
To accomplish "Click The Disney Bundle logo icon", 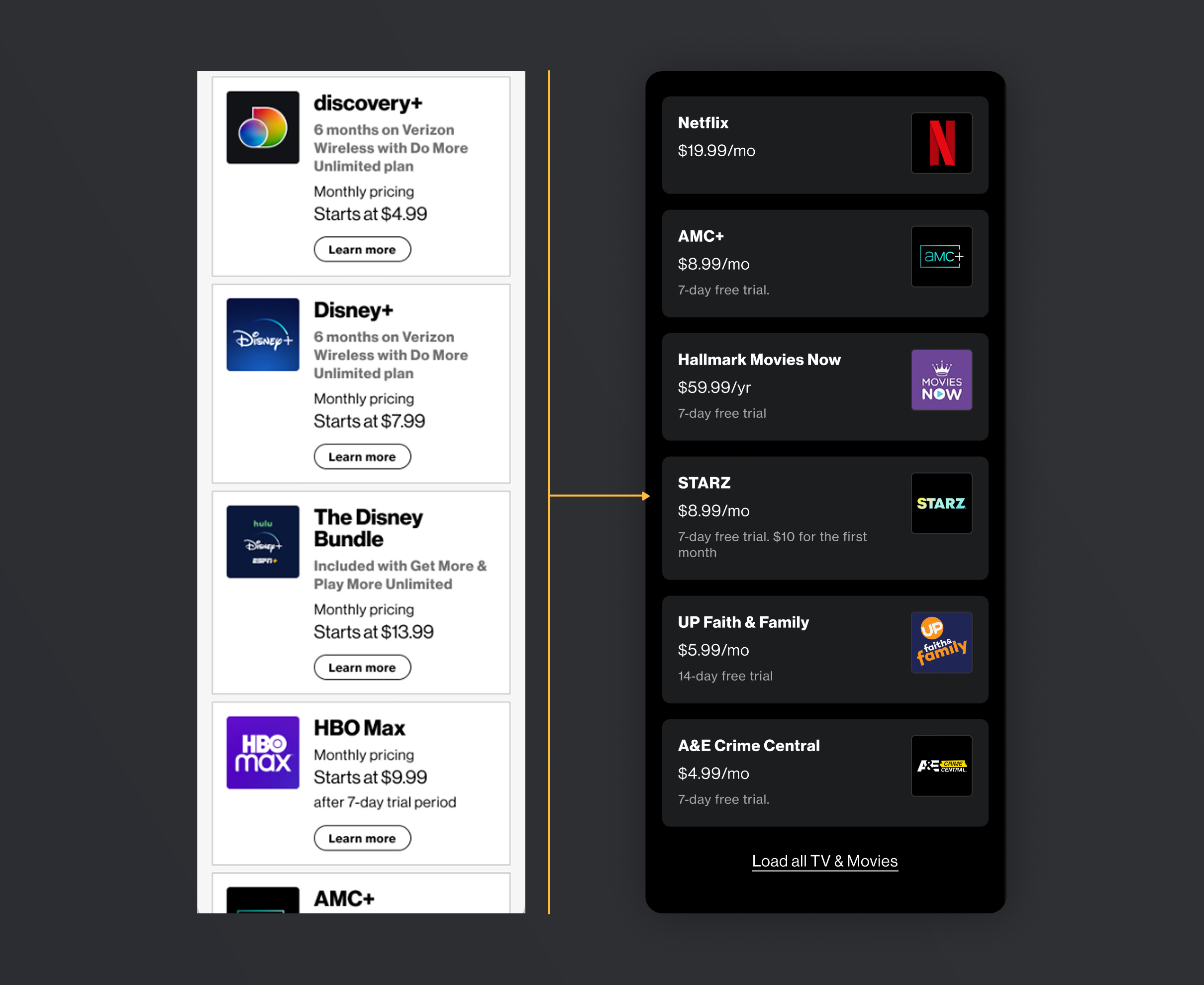I will pyautogui.click(x=263, y=542).
